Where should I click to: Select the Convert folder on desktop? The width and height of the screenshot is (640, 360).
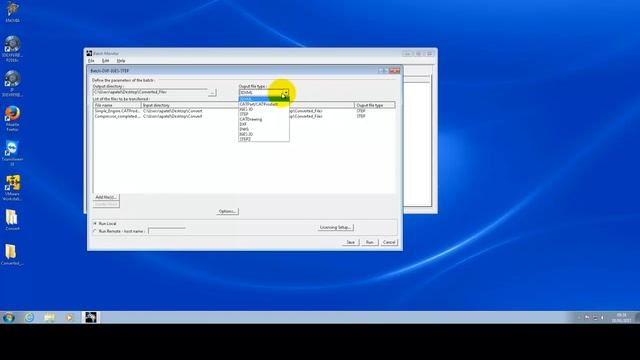click(12, 220)
